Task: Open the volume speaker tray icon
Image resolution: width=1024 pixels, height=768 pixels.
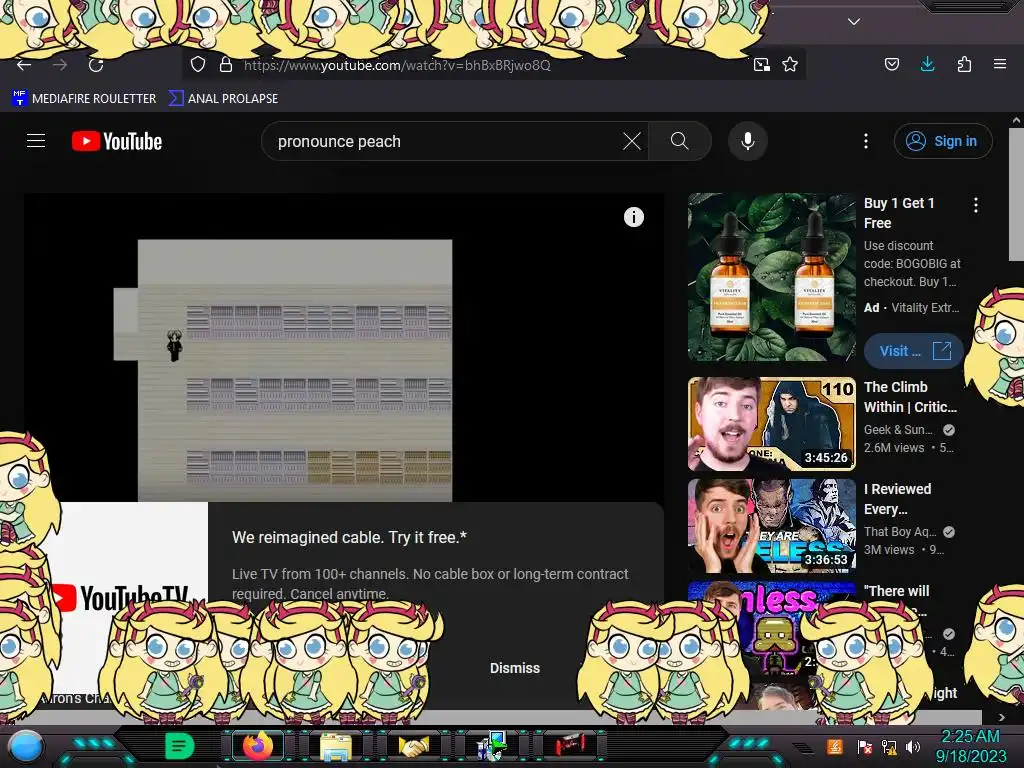Action: pyautogui.click(x=913, y=746)
